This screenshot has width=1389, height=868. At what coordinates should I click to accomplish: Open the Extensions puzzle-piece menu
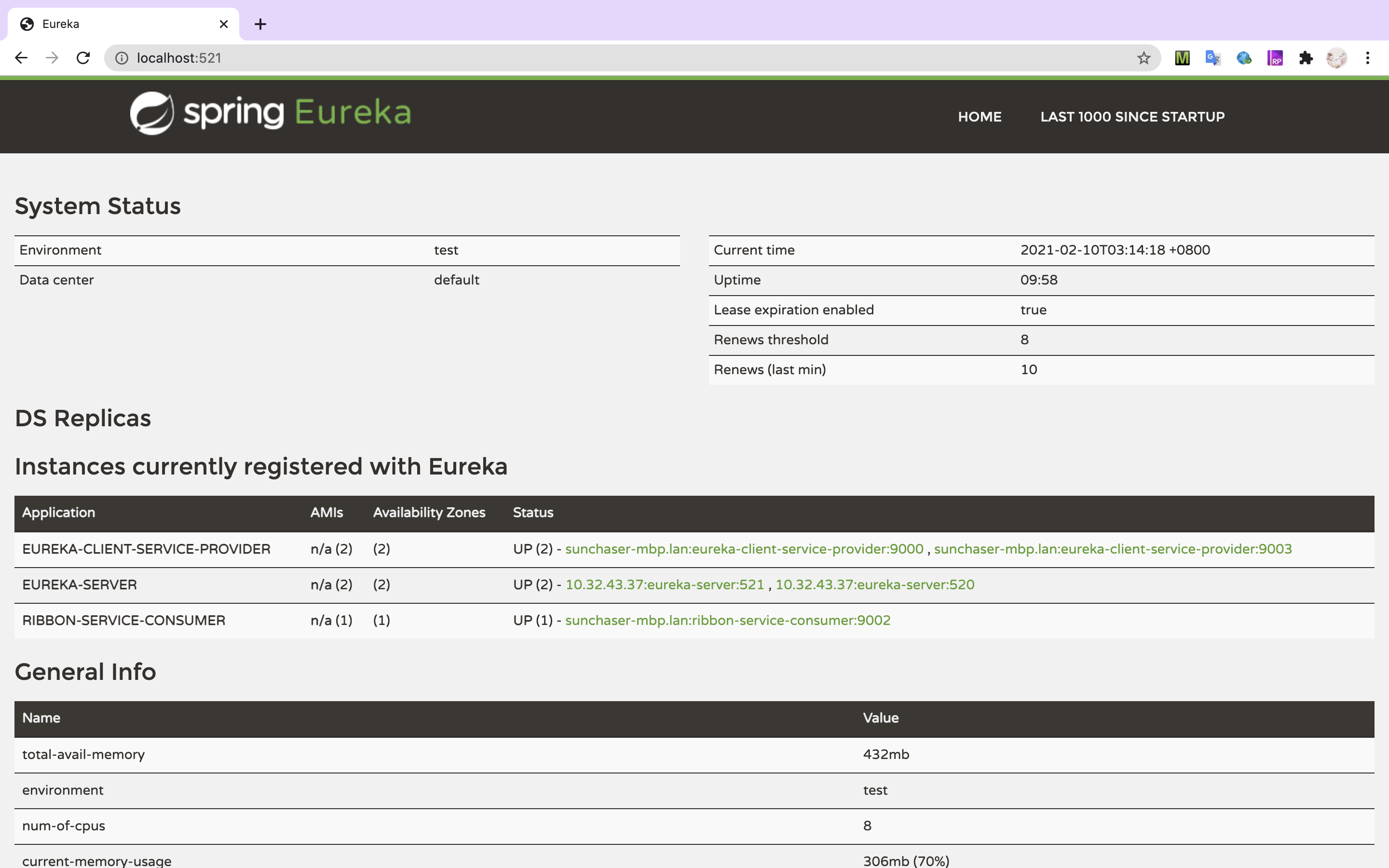(x=1306, y=58)
